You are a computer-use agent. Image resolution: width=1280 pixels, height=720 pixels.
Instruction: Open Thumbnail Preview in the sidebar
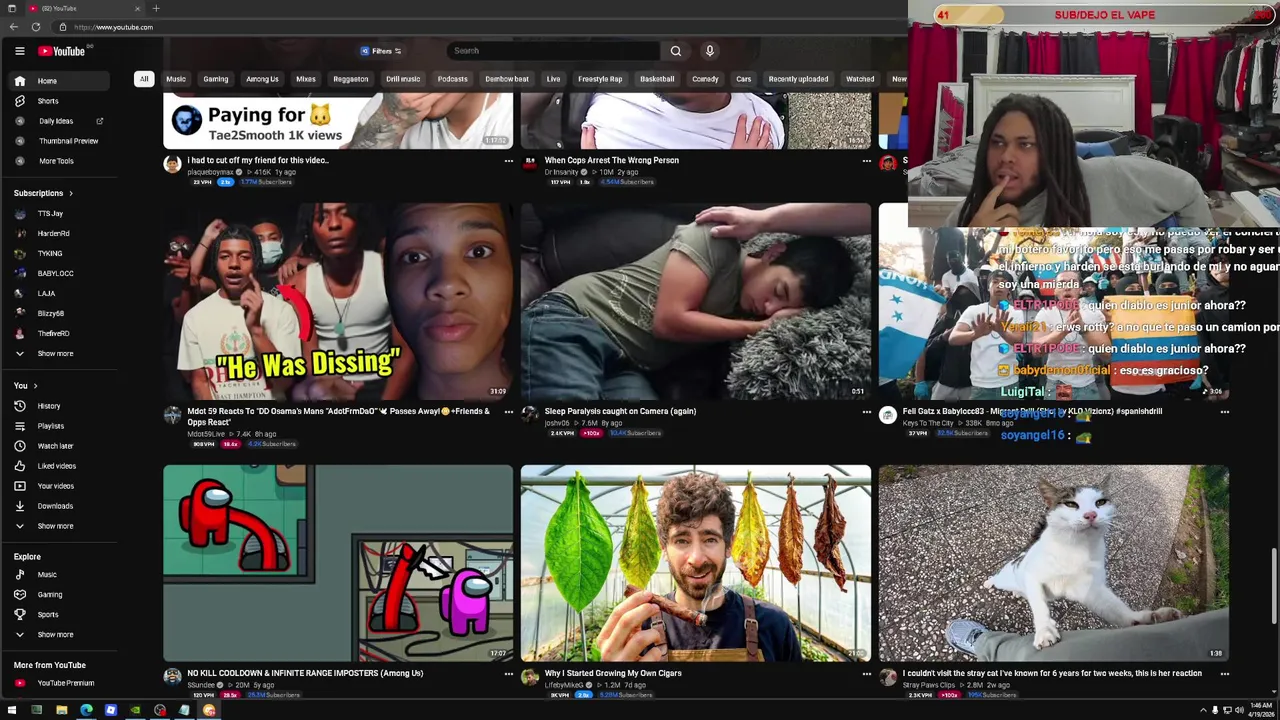point(60,141)
